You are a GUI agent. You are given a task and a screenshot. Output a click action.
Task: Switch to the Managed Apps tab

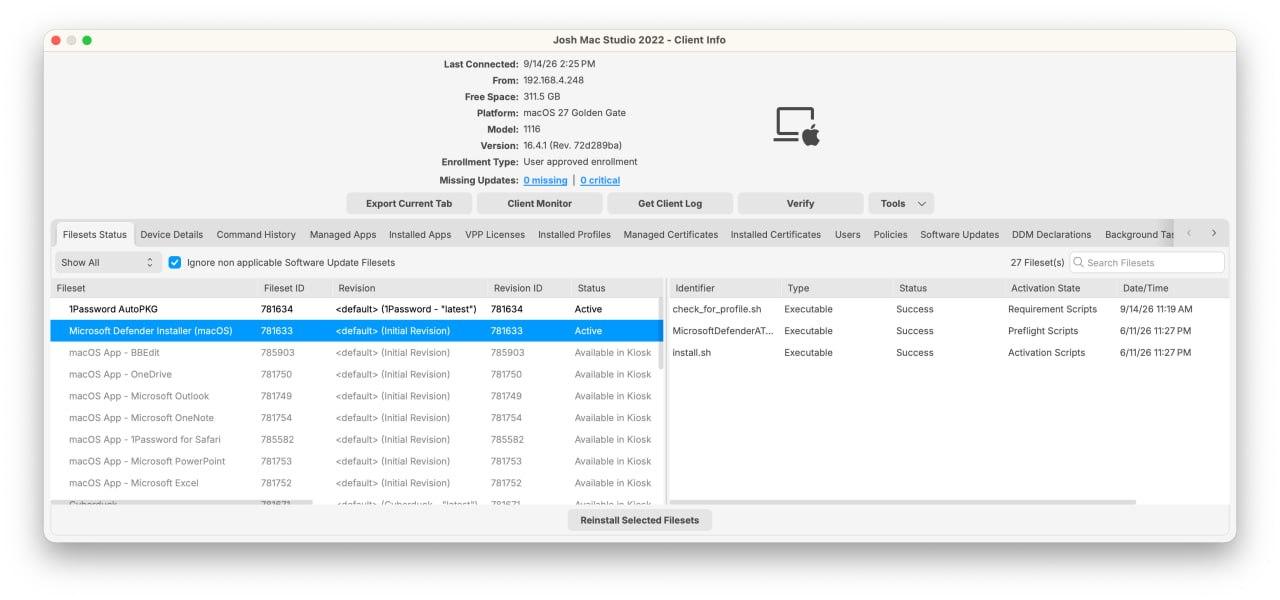pyautogui.click(x=343, y=235)
